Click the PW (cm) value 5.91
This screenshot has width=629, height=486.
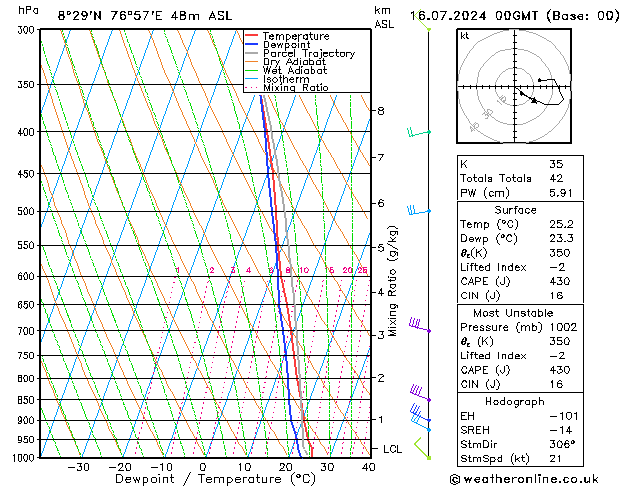pyautogui.click(x=561, y=193)
